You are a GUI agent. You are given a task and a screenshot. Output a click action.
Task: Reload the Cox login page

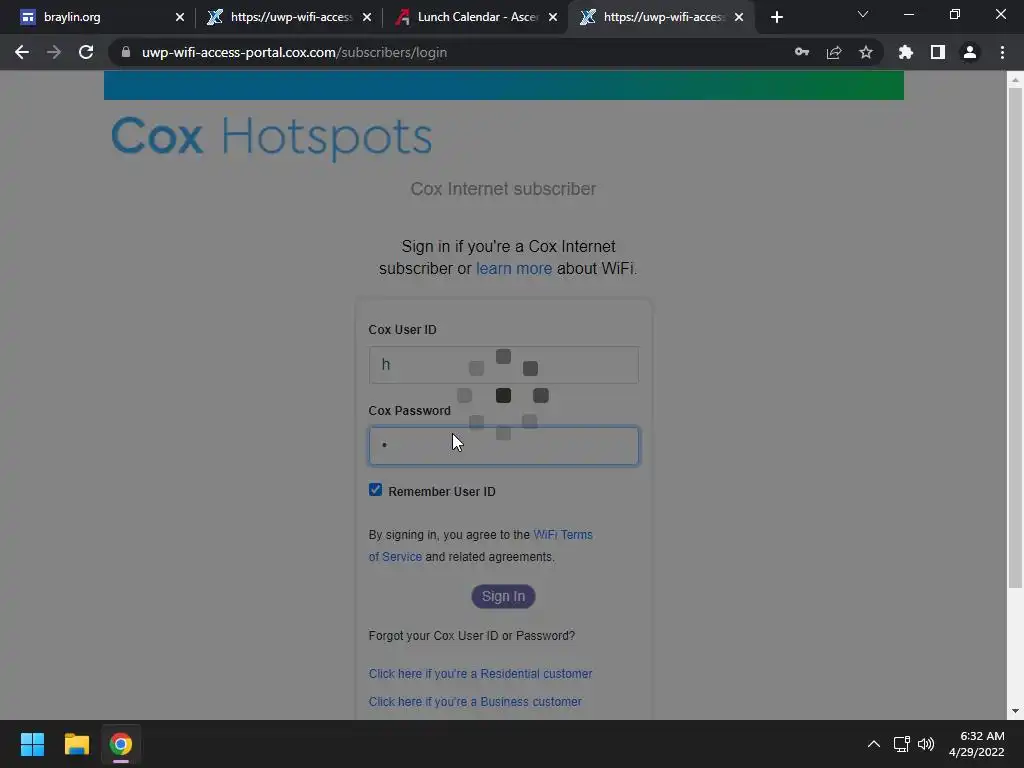[x=86, y=52]
